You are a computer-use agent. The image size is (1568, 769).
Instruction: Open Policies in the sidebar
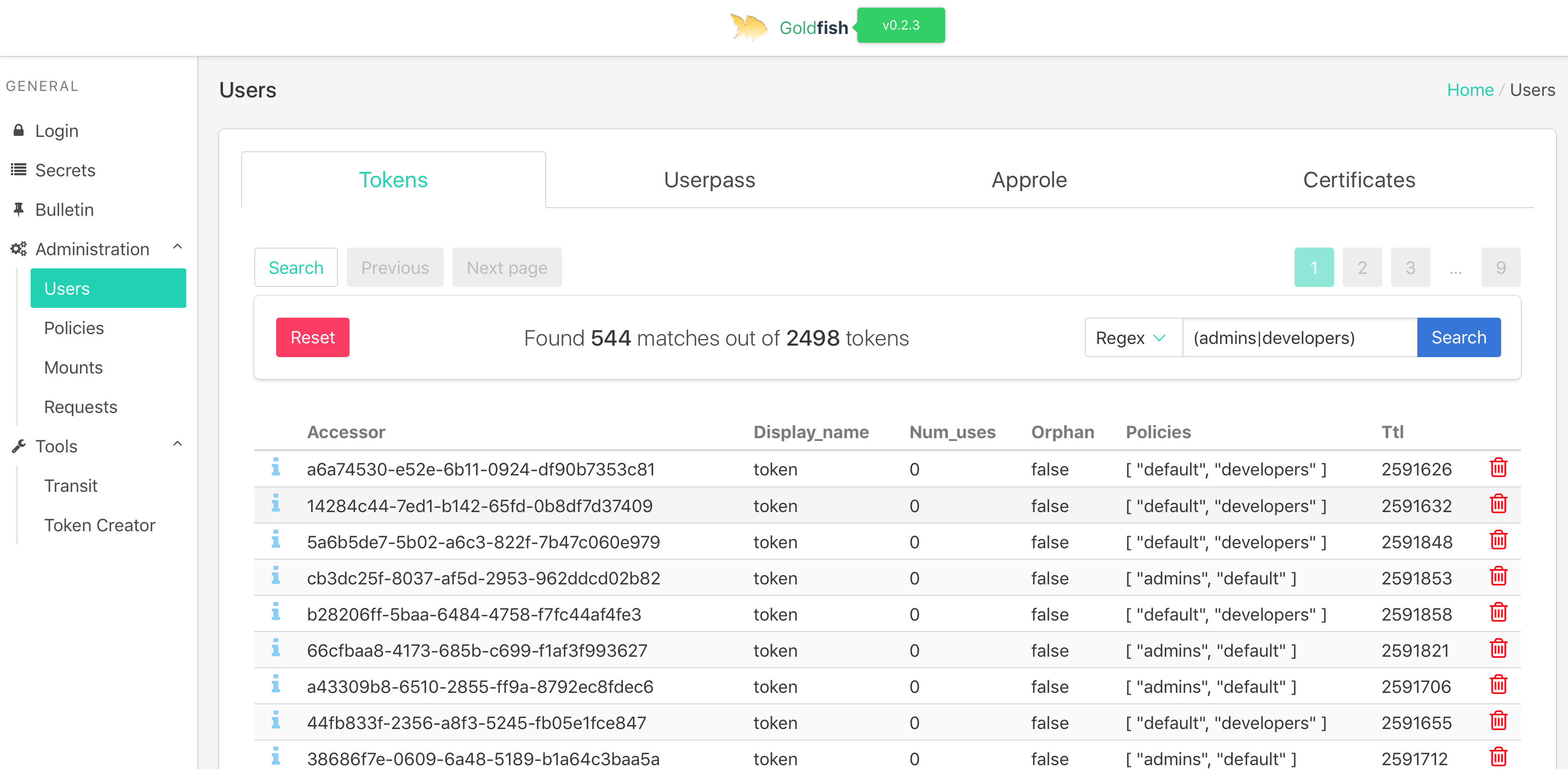point(73,328)
